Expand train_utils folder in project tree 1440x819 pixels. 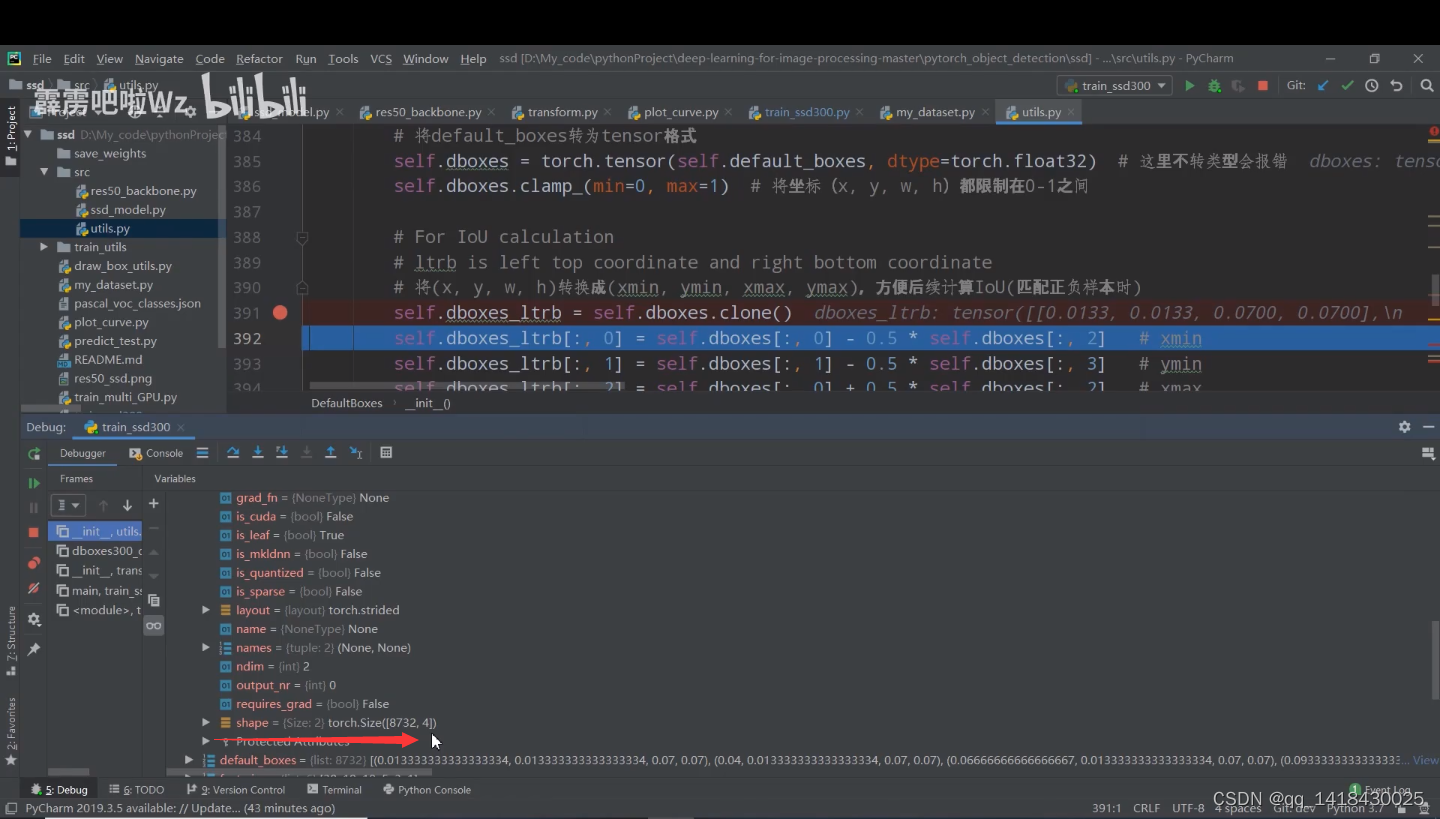pos(44,247)
